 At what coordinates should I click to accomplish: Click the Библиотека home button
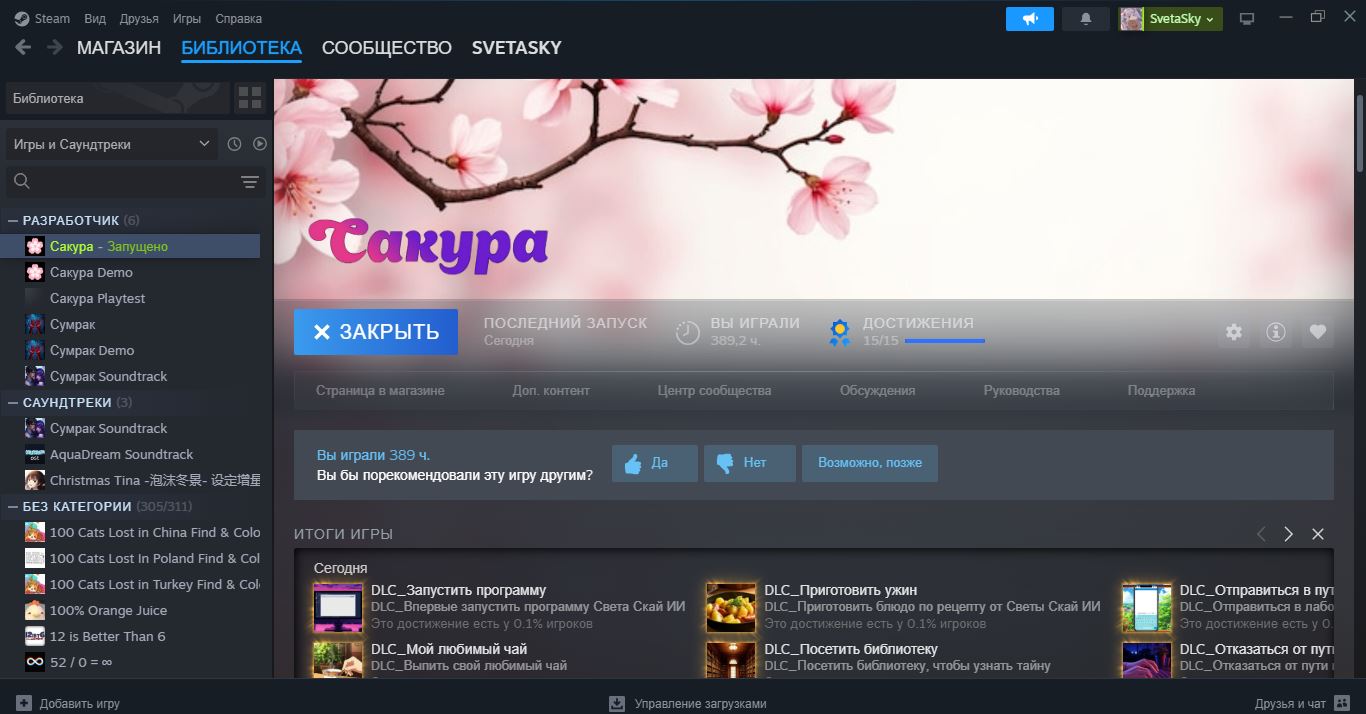pos(117,98)
